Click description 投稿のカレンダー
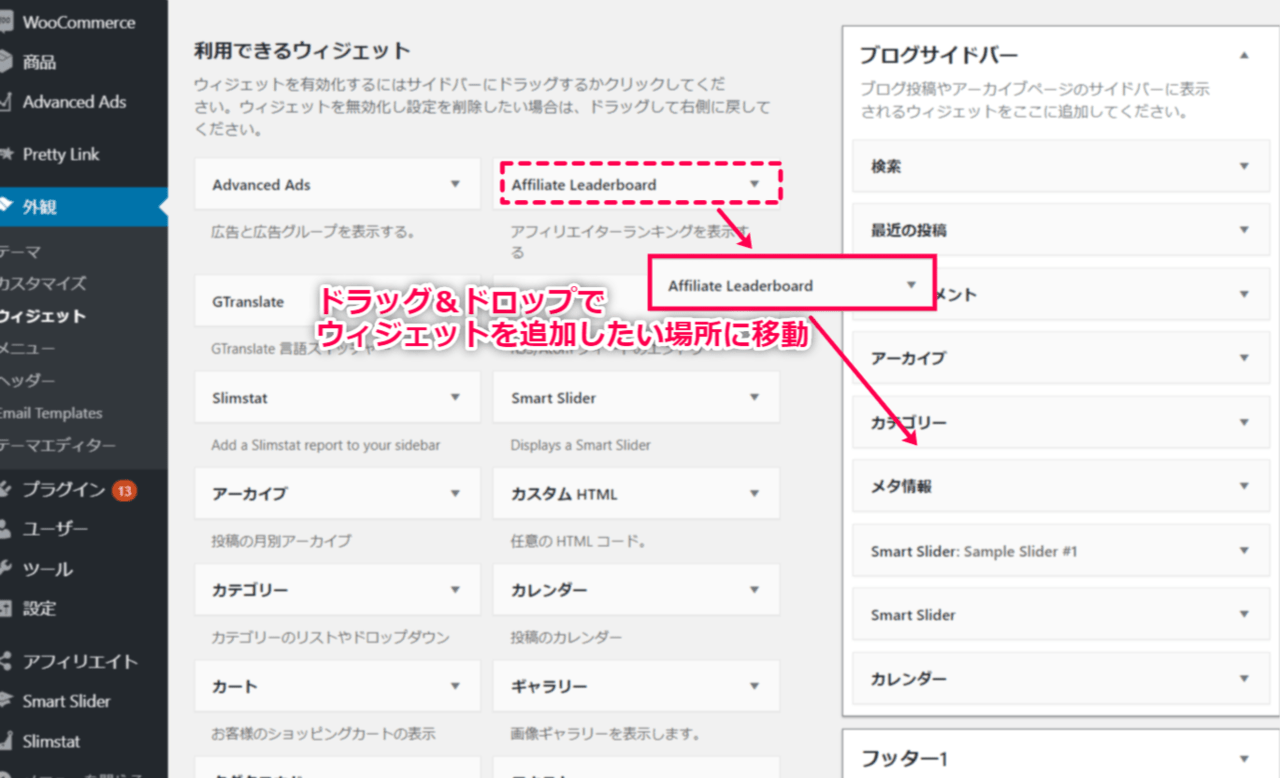The image size is (1280, 778). tap(566, 637)
